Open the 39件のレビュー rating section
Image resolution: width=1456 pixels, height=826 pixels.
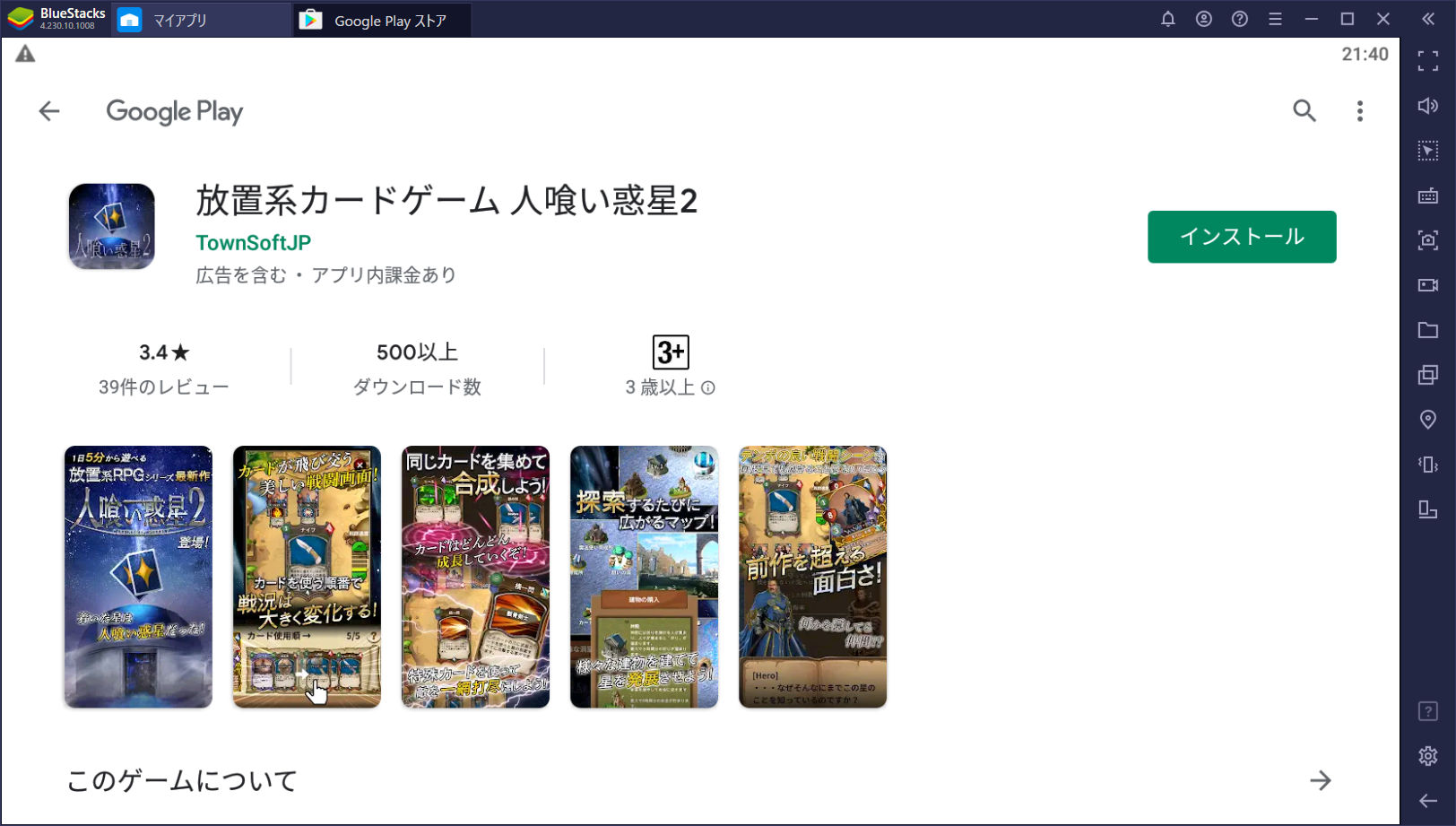(164, 369)
